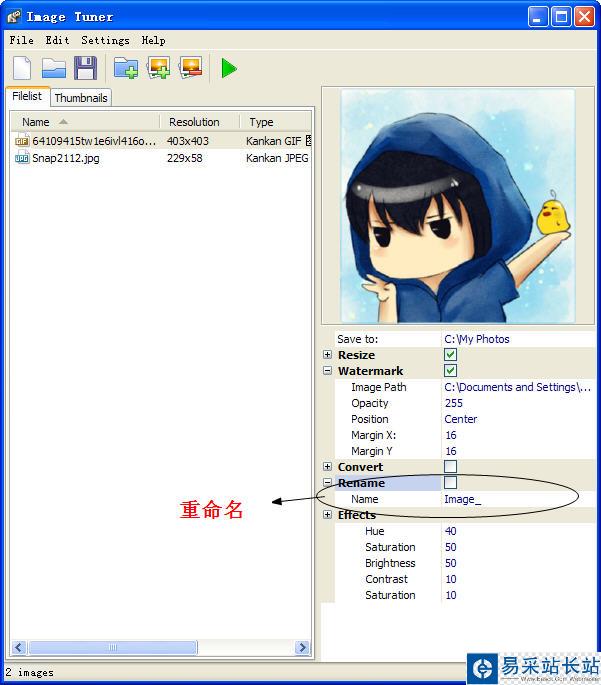Expand the Convert section
601x685 pixels.
328,467
